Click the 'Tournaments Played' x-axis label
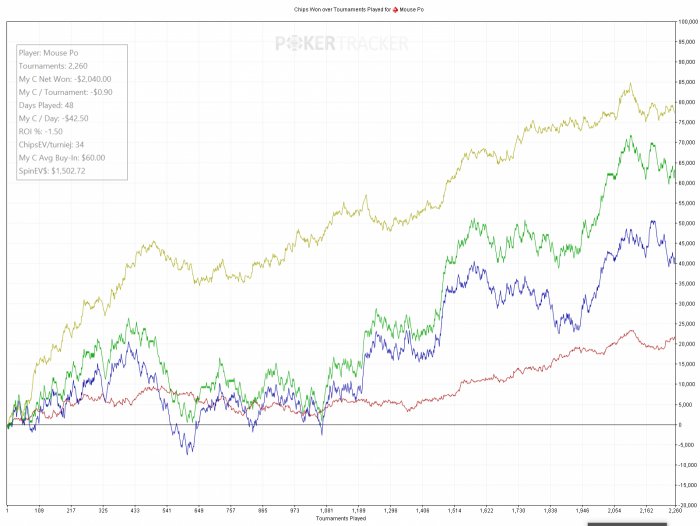 (x=341, y=519)
